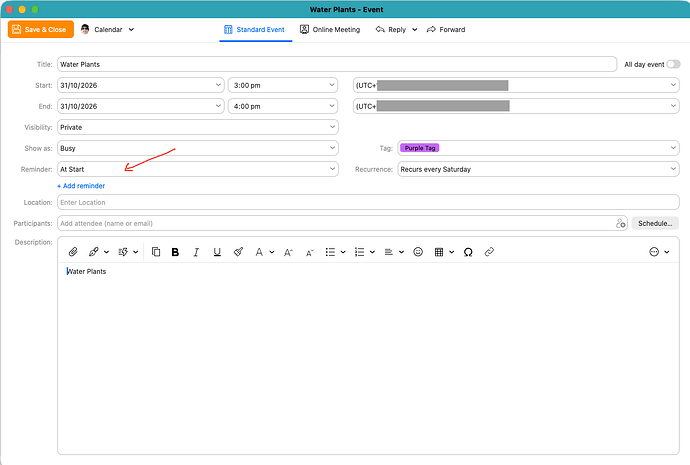The image size is (690, 465).
Task: Open the 4:00 pm end time dropdown
Action: pyautogui.click(x=283, y=106)
